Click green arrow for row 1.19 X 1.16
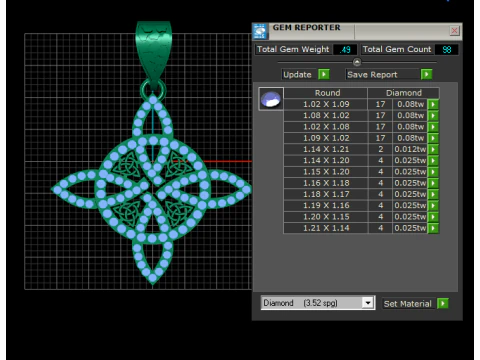 click(433, 206)
